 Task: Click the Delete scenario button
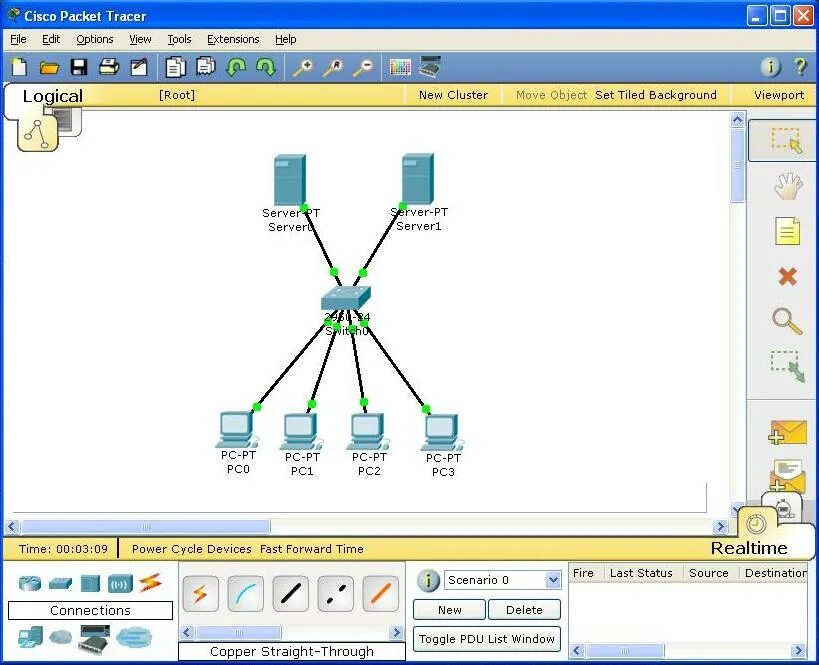point(524,610)
